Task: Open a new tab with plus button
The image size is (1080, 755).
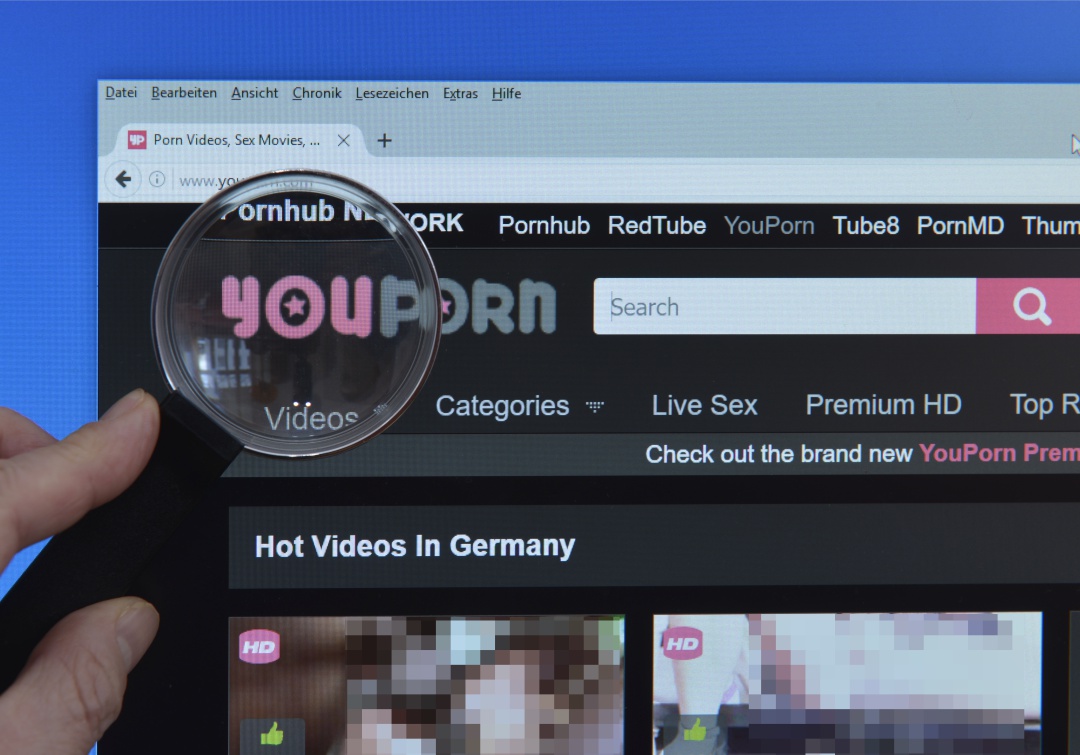Action: (384, 141)
